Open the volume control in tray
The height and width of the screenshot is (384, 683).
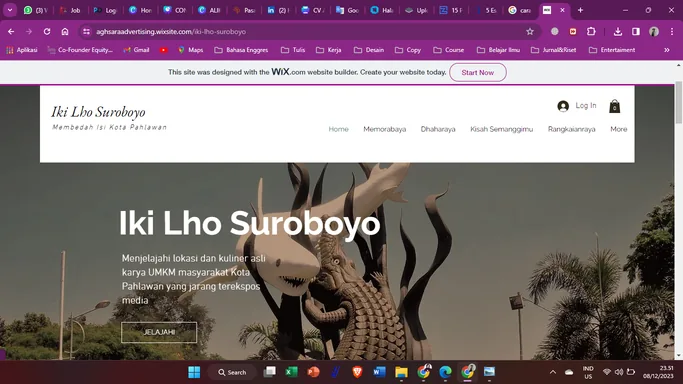[619, 372]
